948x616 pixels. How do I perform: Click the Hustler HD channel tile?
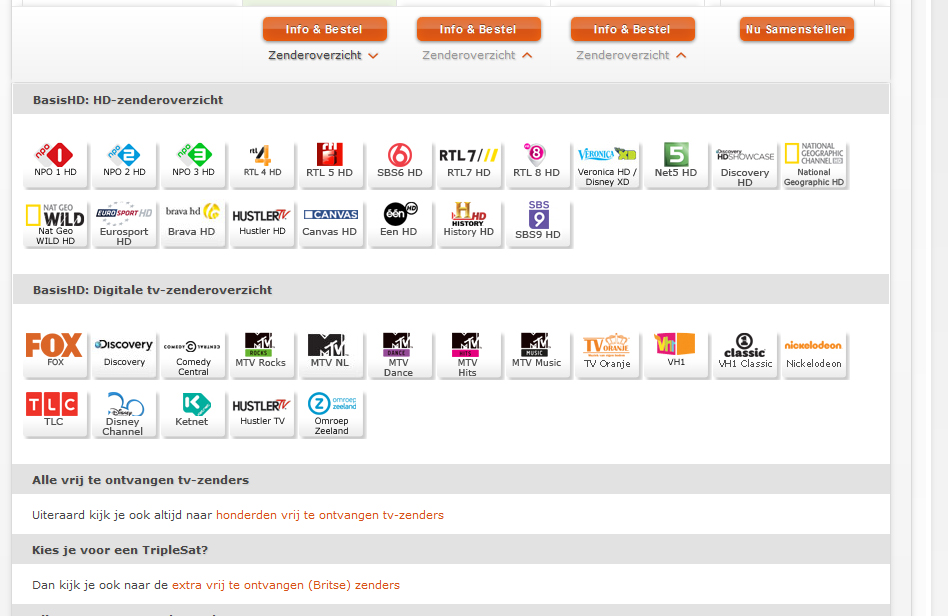(x=262, y=224)
